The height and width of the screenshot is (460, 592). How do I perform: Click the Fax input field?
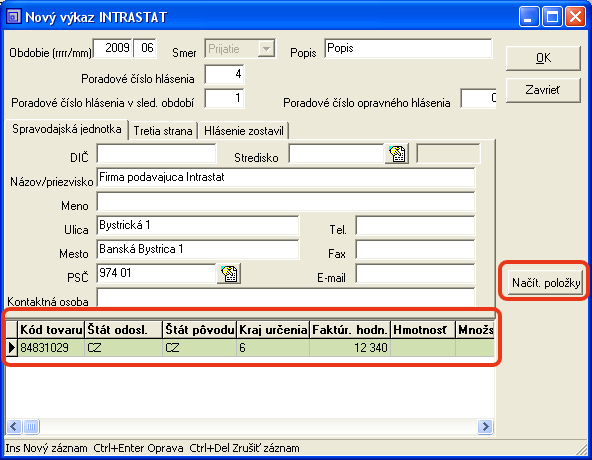pos(415,249)
